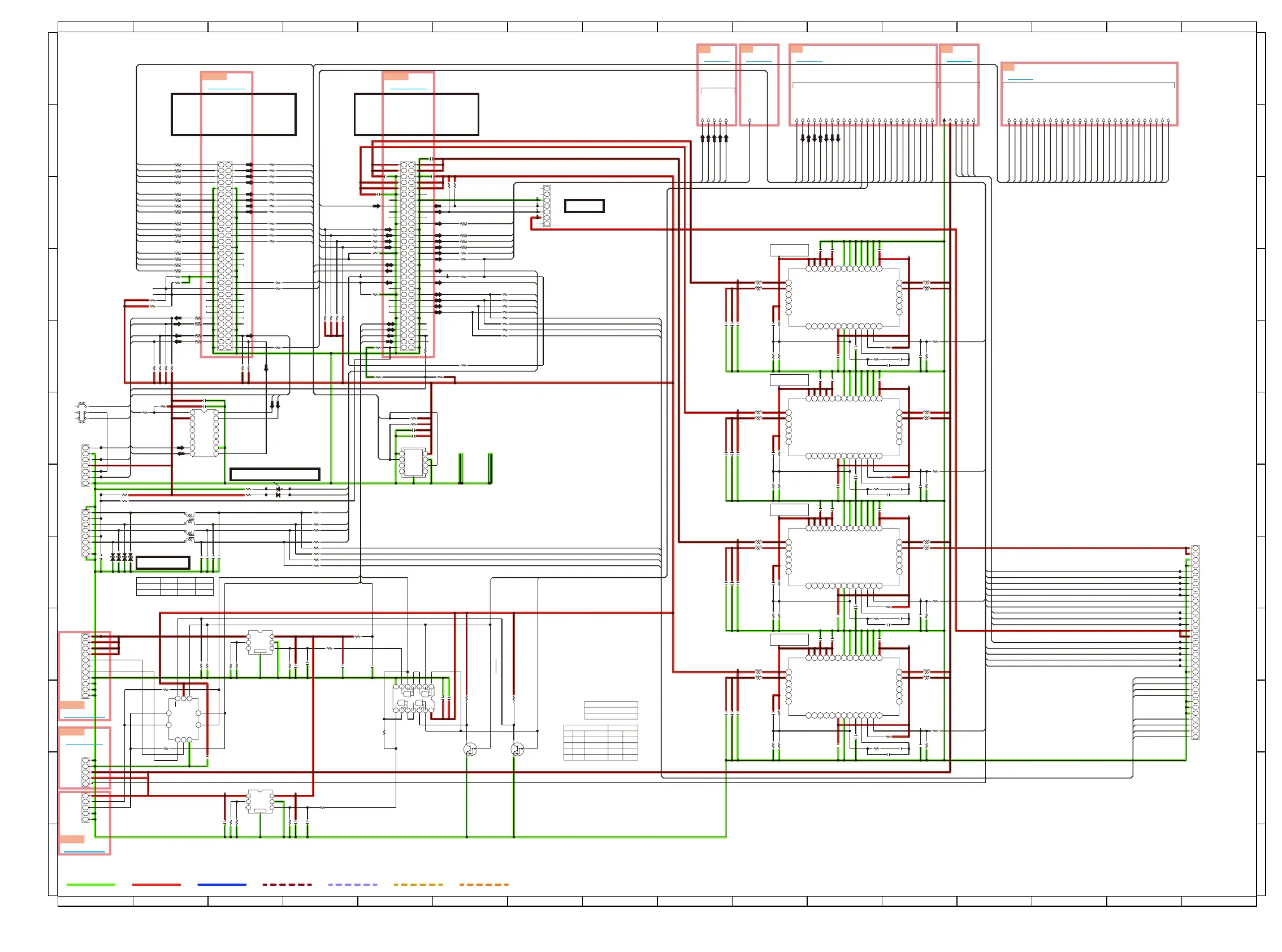Click the left transistor symbol of the pair

[470, 750]
